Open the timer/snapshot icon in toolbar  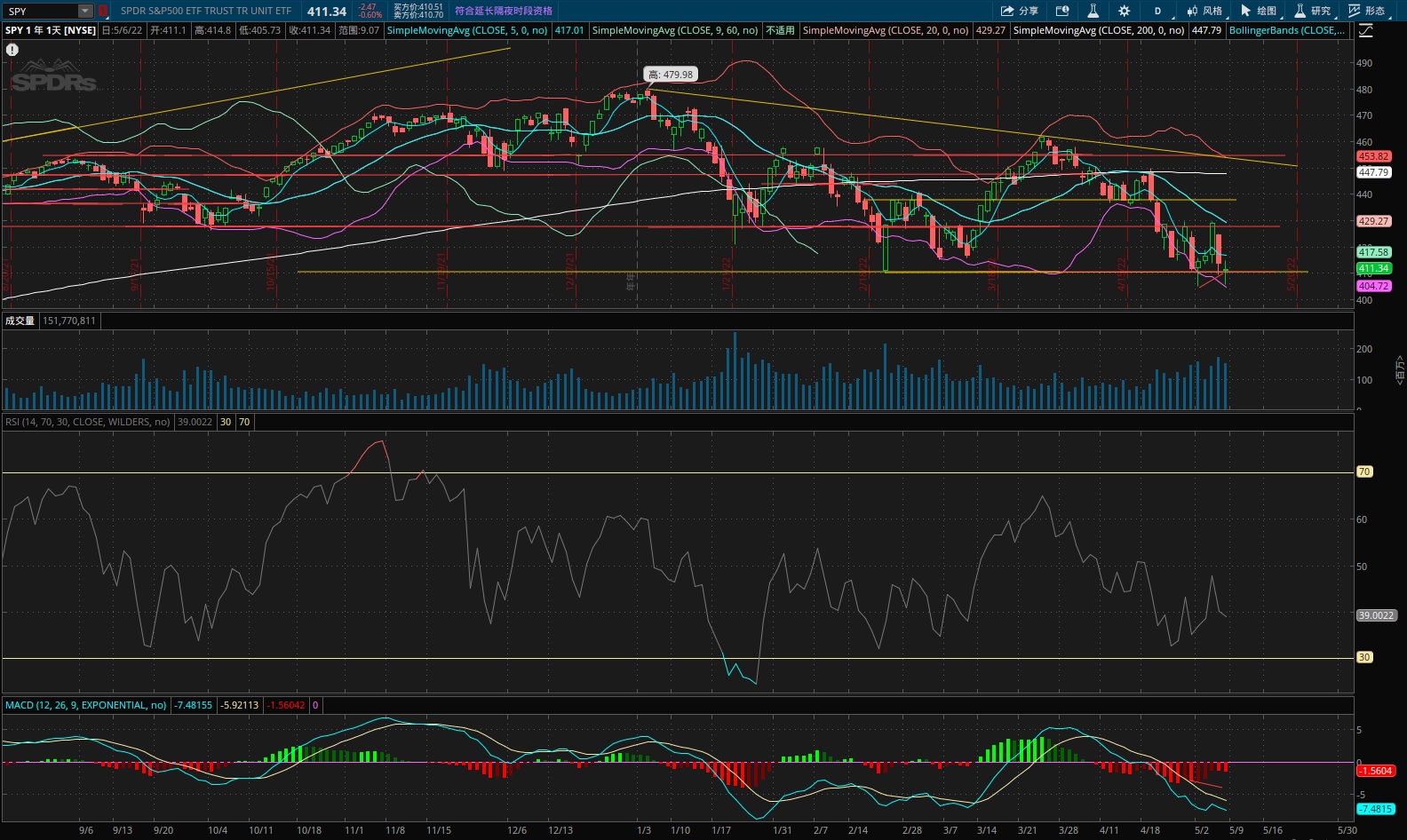tap(1062, 11)
